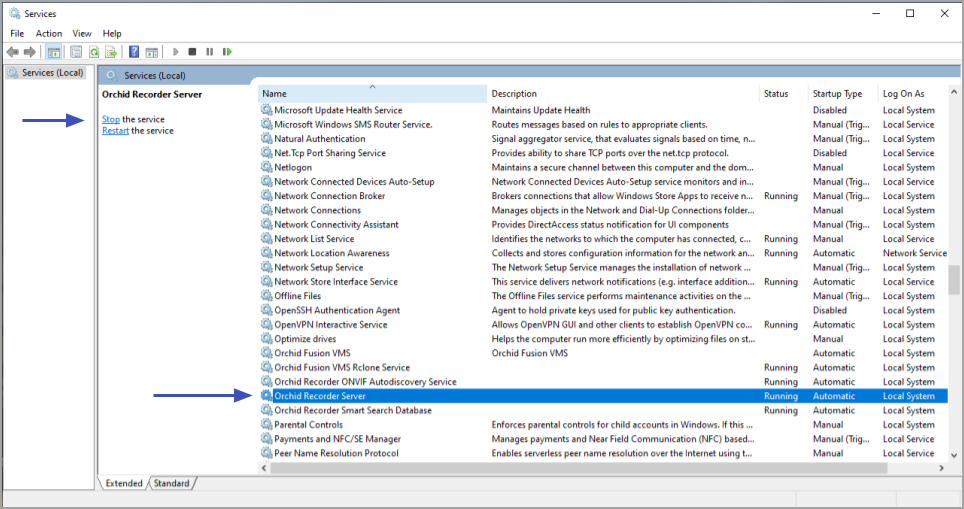Viewport: 964px width, 509px height.
Task: Minimize the Services window
Action: click(876, 13)
